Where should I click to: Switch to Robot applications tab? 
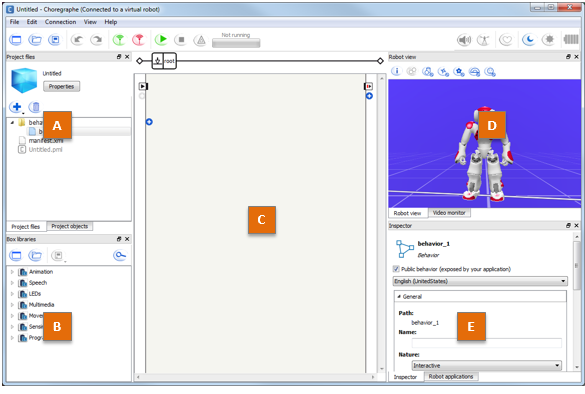click(x=451, y=376)
